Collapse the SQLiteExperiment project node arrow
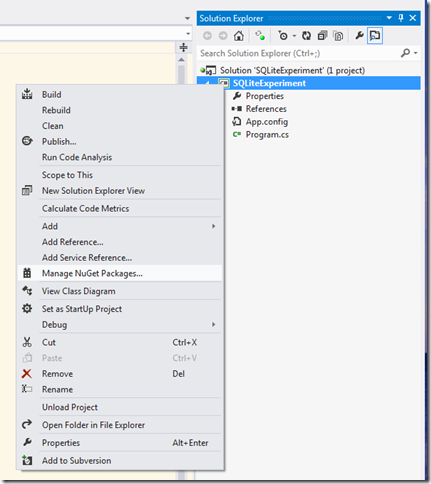431x484 pixels. (208, 83)
